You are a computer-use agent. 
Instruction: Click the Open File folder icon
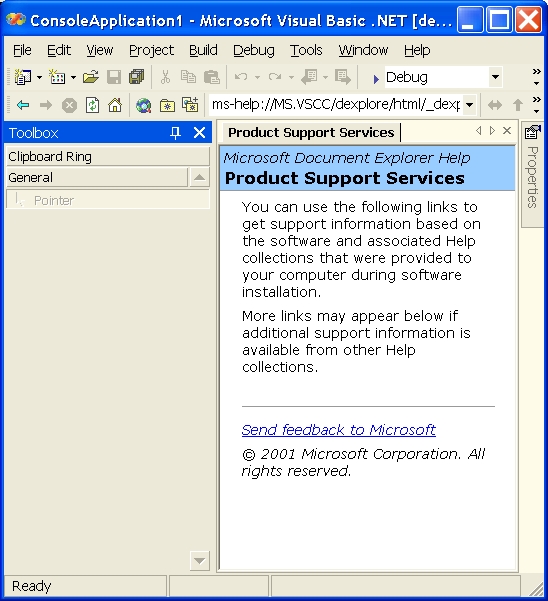coord(90,77)
